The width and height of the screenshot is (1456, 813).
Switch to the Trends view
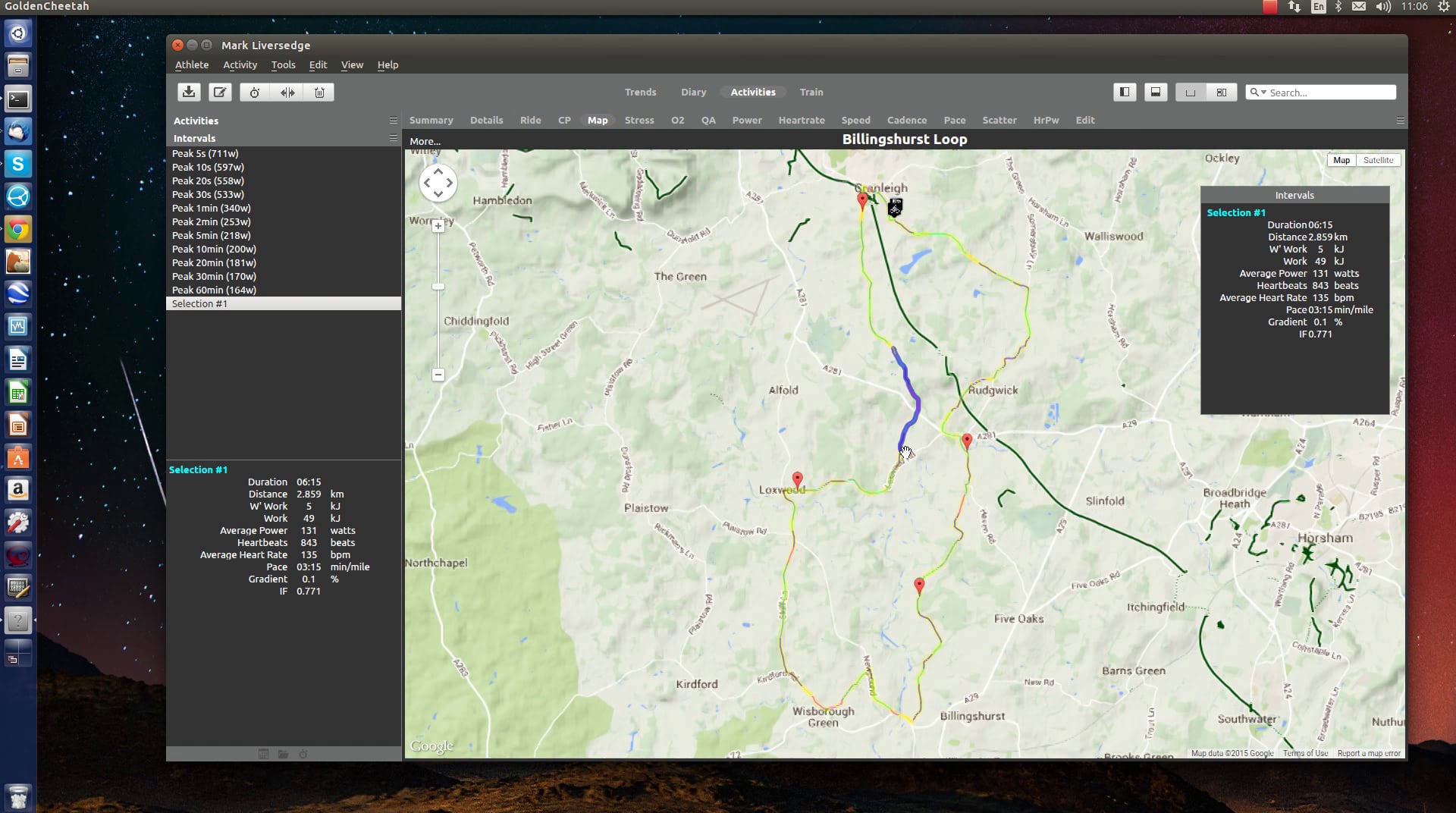[x=640, y=92]
